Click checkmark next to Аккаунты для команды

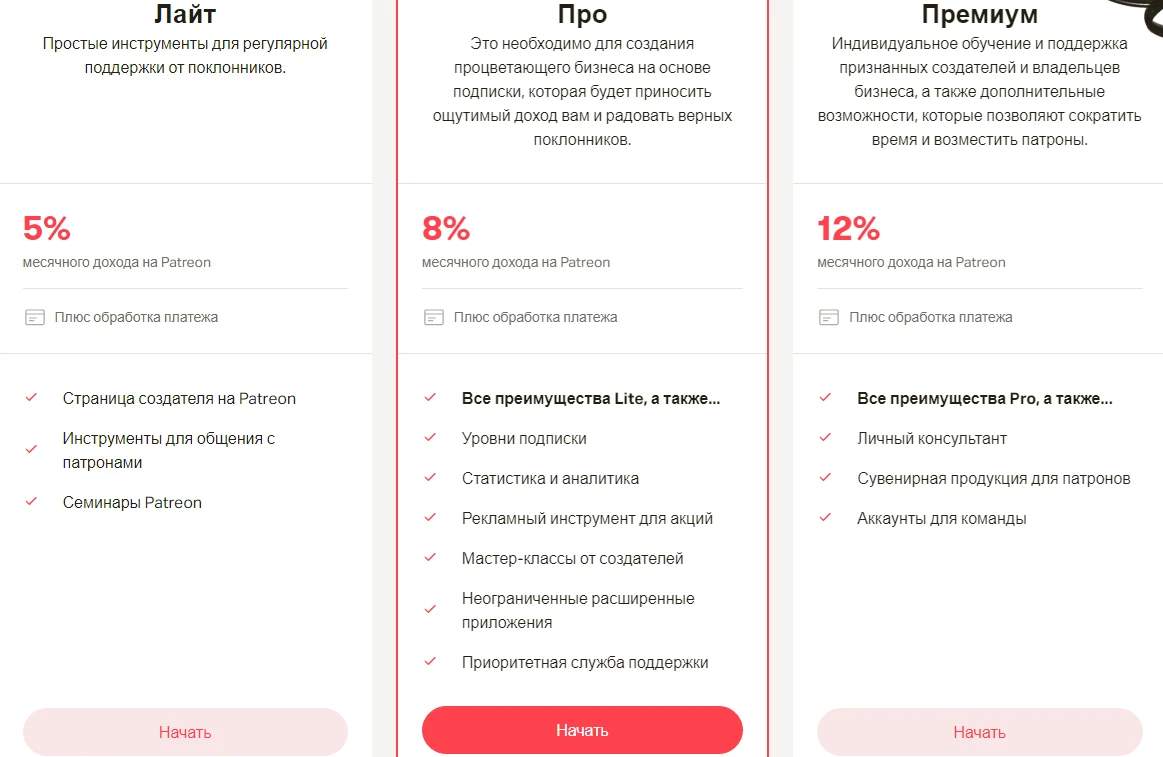(x=825, y=518)
